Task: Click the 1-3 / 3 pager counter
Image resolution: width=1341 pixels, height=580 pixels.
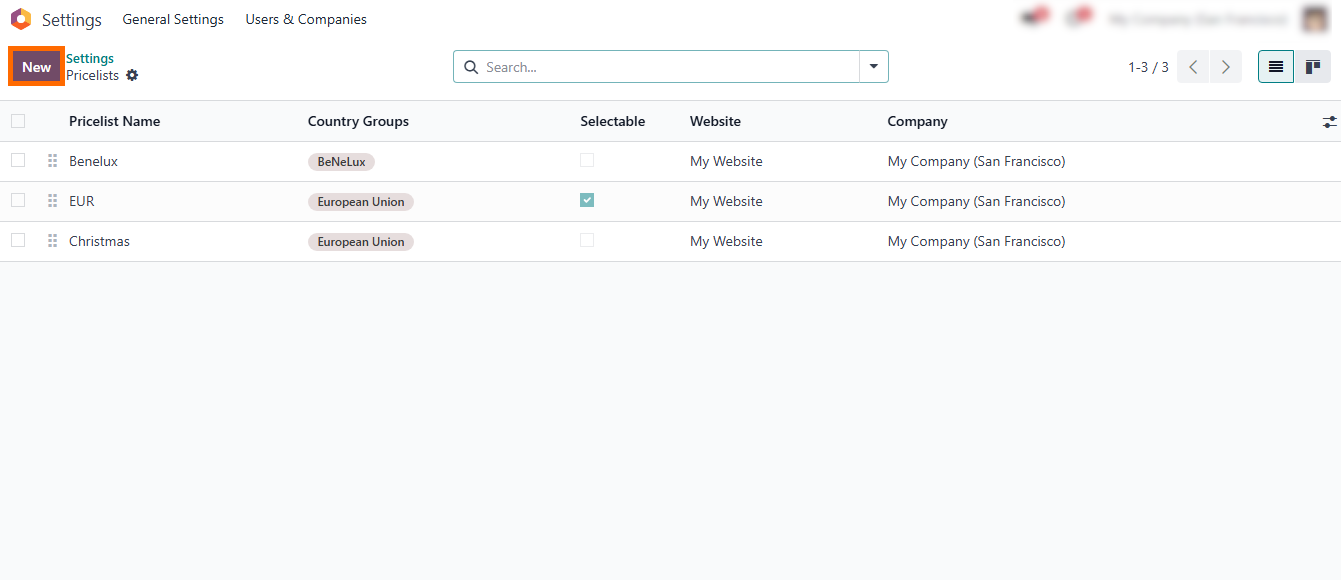Action: click(x=1148, y=67)
